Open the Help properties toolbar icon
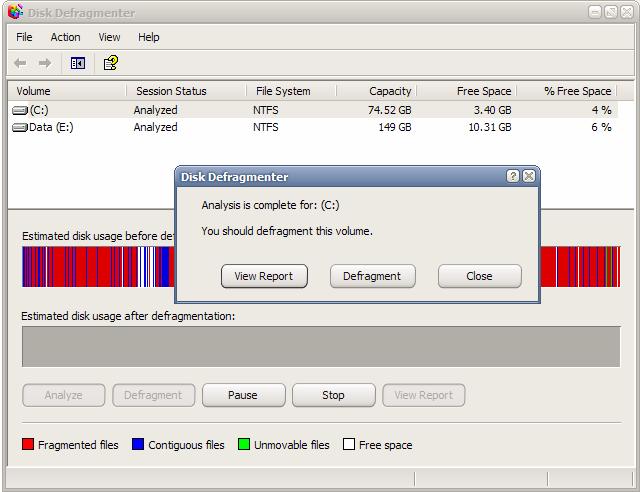This screenshot has width=640, height=492. pyautogui.click(x=111, y=63)
